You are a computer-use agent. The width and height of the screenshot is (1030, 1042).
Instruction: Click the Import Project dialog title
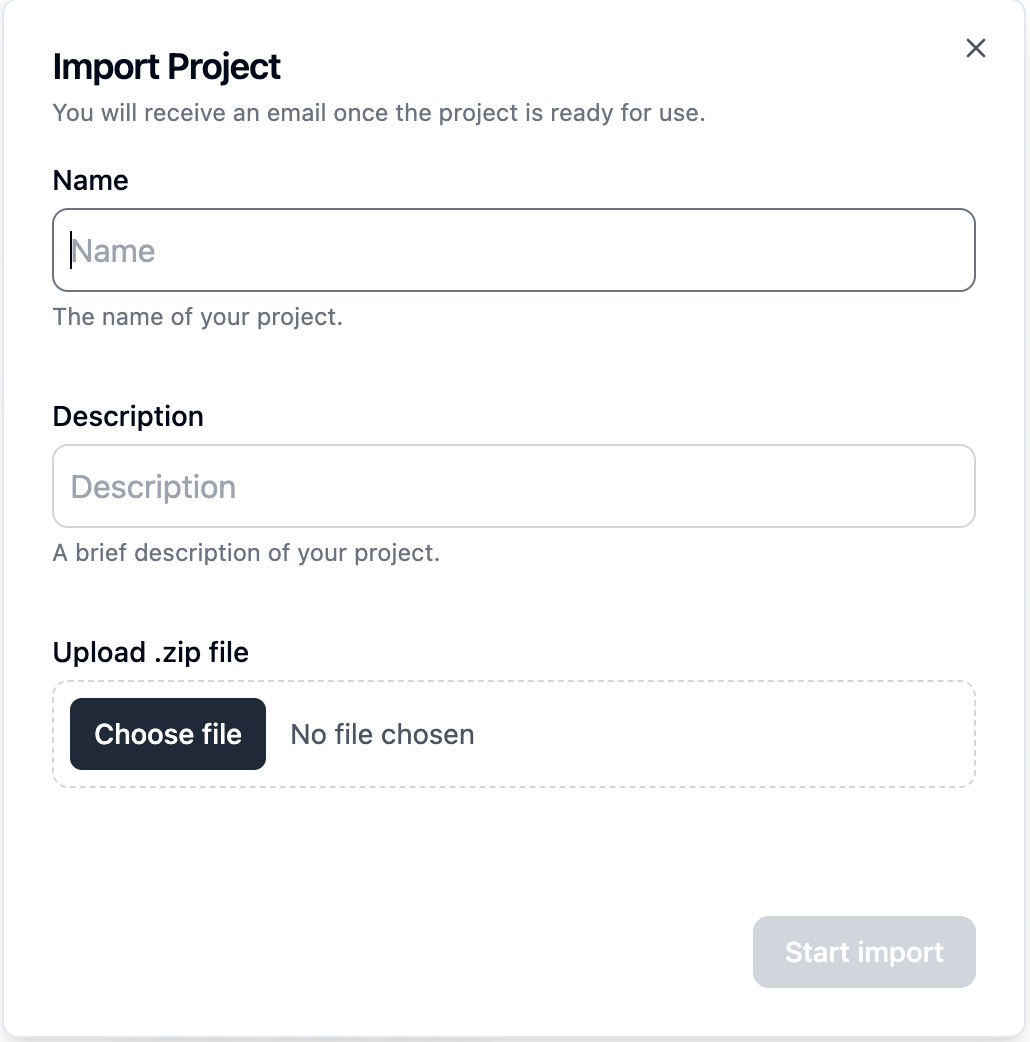click(167, 66)
